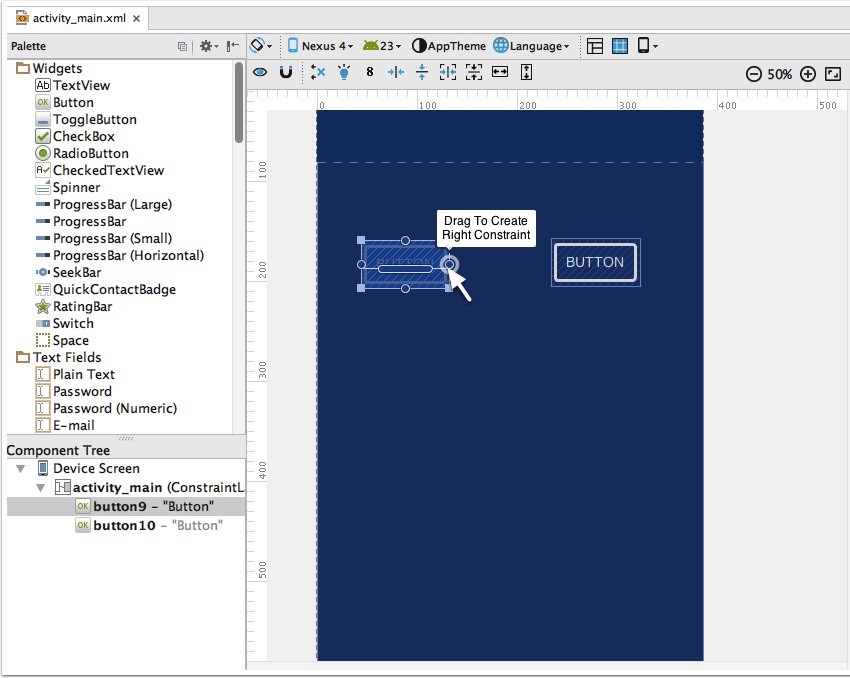Click the AppTheme theme selector

(449, 46)
